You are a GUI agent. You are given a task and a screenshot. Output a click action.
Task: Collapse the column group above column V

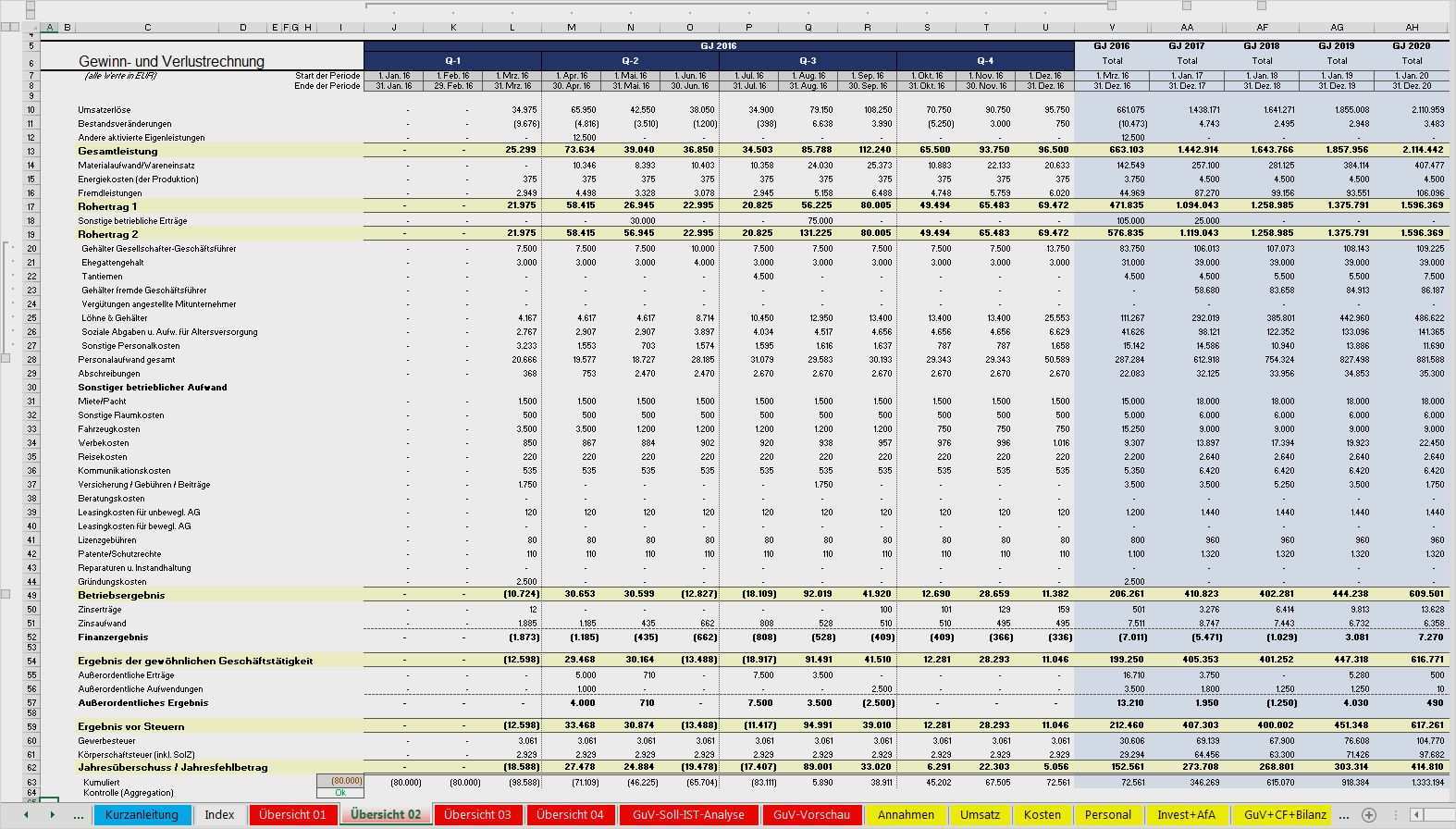click(x=1111, y=6)
